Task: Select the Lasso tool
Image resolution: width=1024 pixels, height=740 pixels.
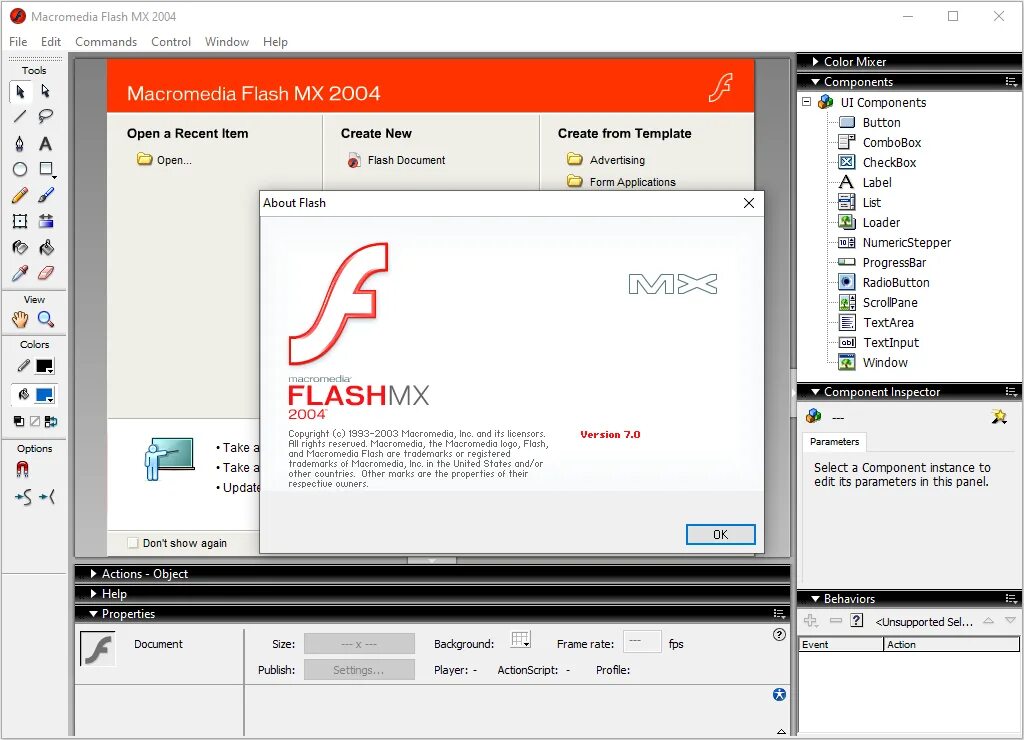Action: pyautogui.click(x=46, y=117)
